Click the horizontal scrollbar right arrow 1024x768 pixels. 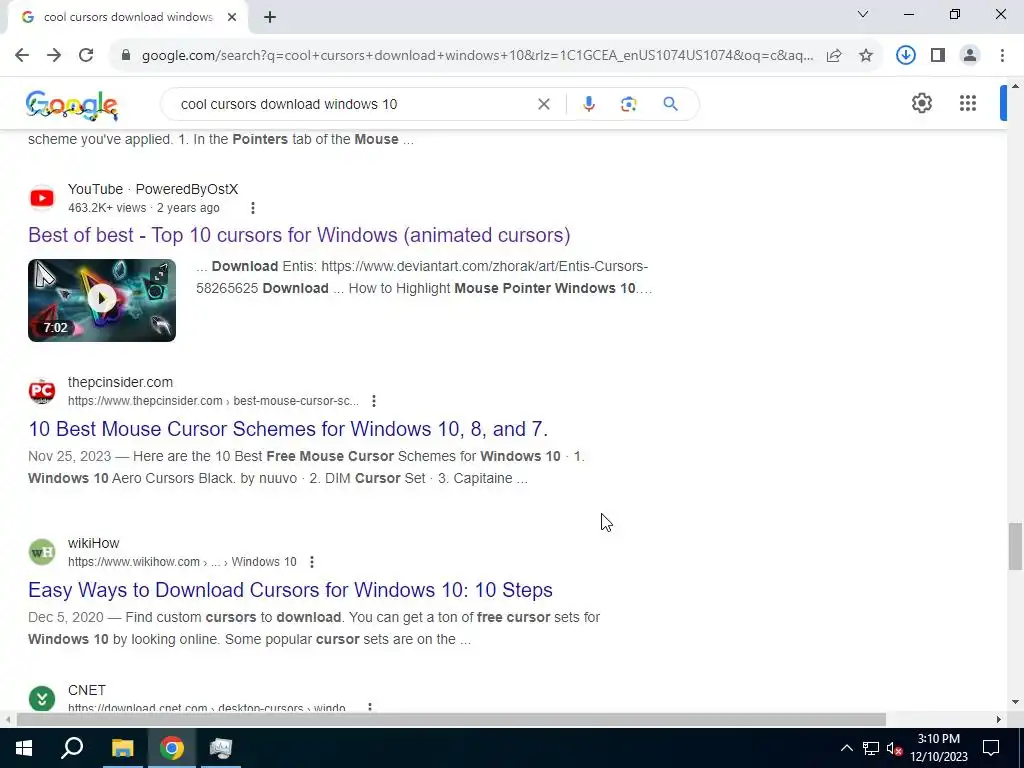tap(999, 720)
